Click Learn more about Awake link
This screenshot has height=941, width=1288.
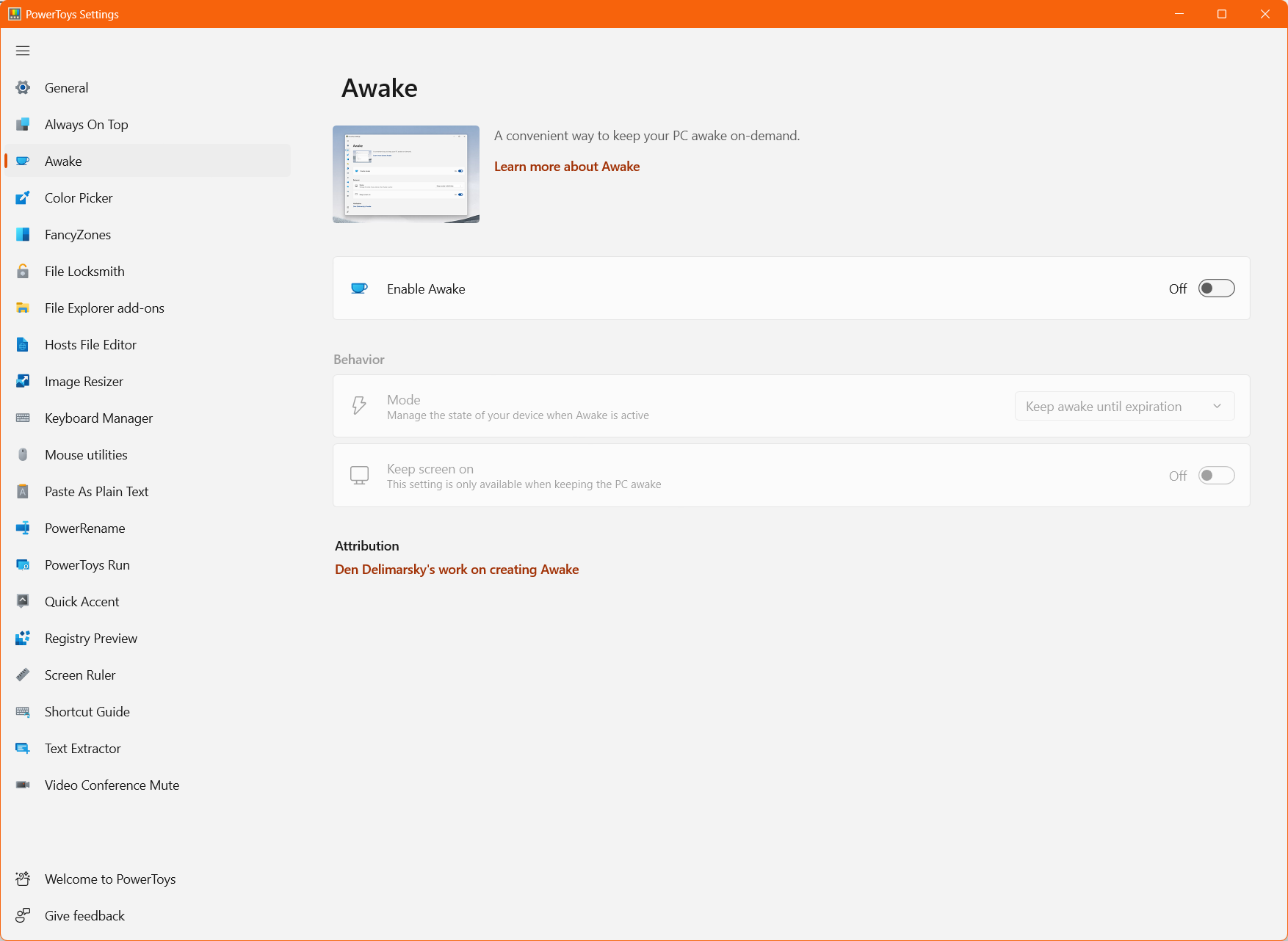click(567, 166)
